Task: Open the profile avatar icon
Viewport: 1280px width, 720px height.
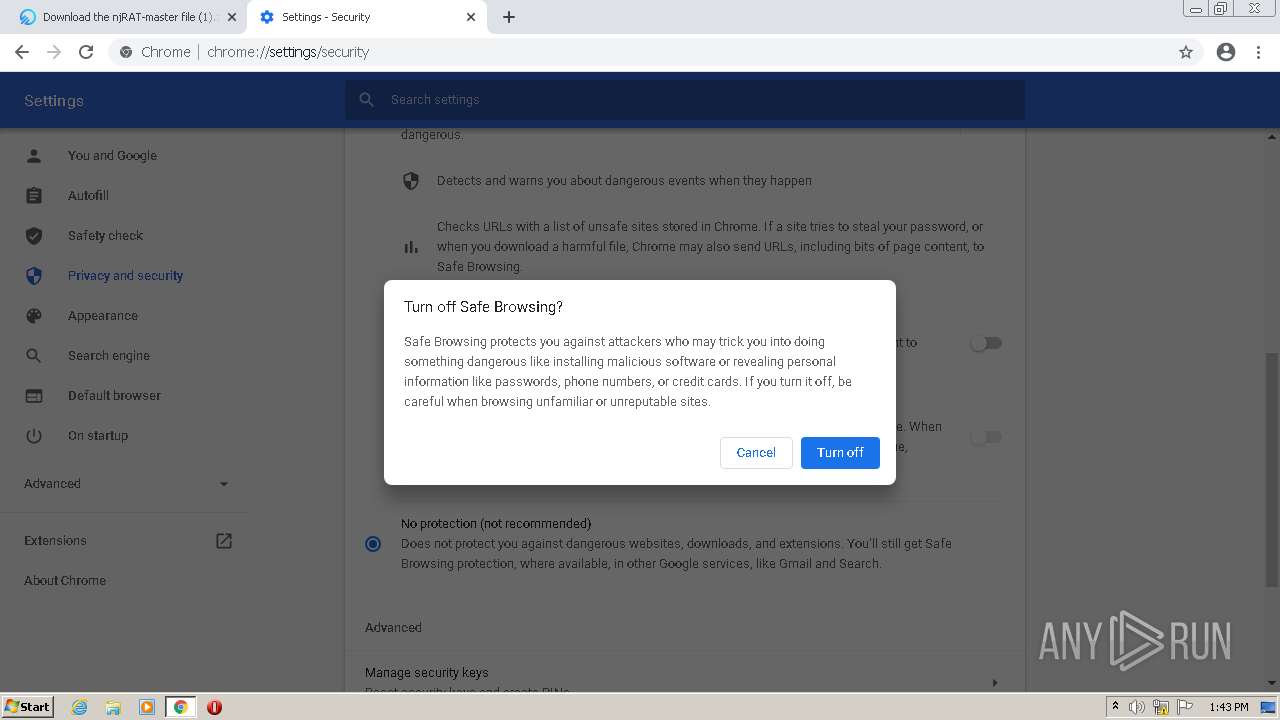Action: tap(1226, 52)
